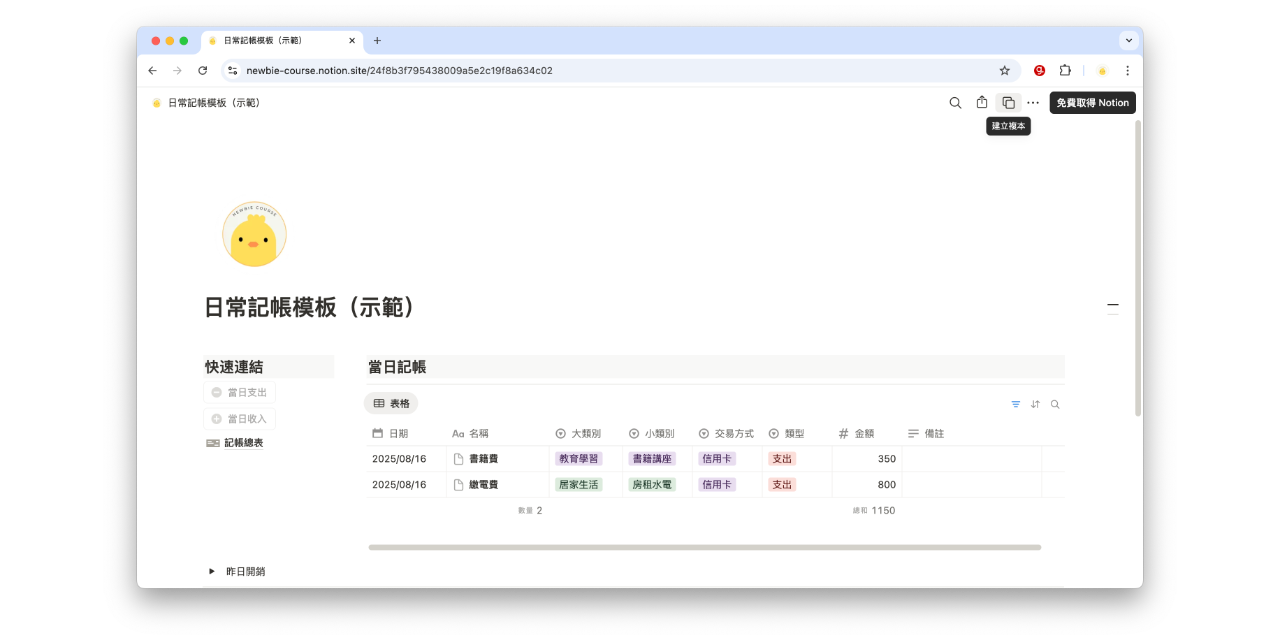Click the duplicate page icon near 免費取得 Notion
1280x640 pixels.
1008,102
